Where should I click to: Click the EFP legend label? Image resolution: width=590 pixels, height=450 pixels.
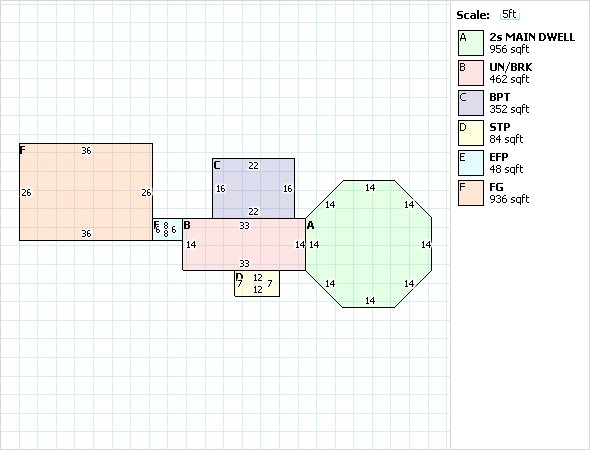click(499, 157)
